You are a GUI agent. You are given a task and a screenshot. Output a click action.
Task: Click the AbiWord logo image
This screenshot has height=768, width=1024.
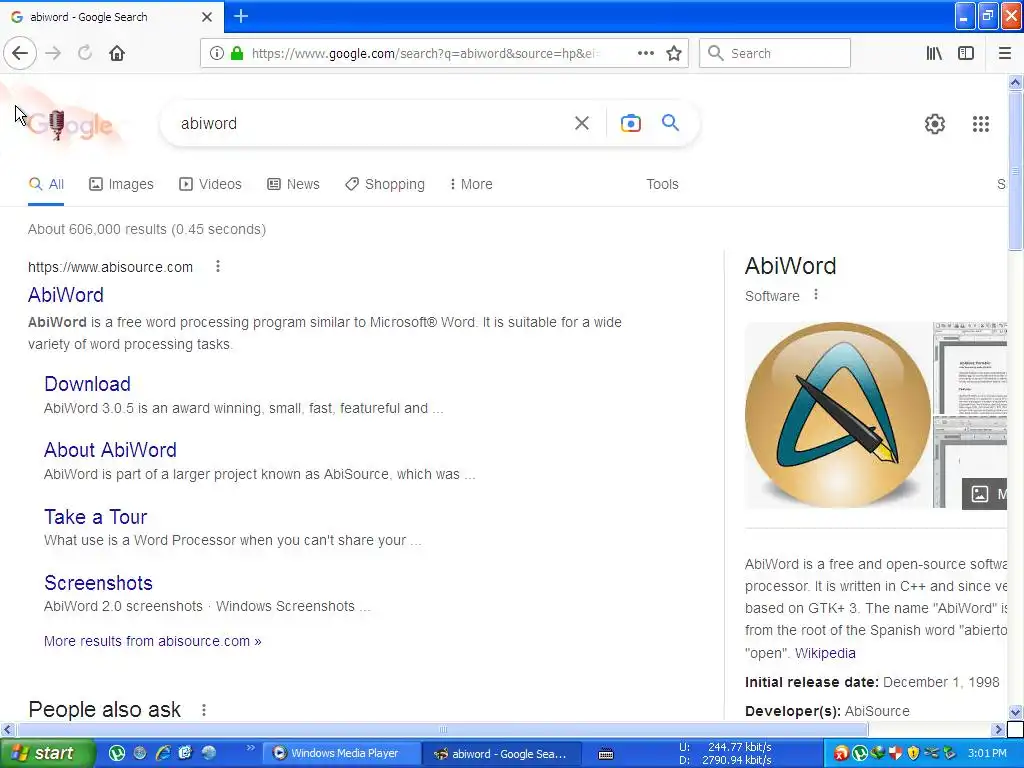pyautogui.click(x=838, y=415)
